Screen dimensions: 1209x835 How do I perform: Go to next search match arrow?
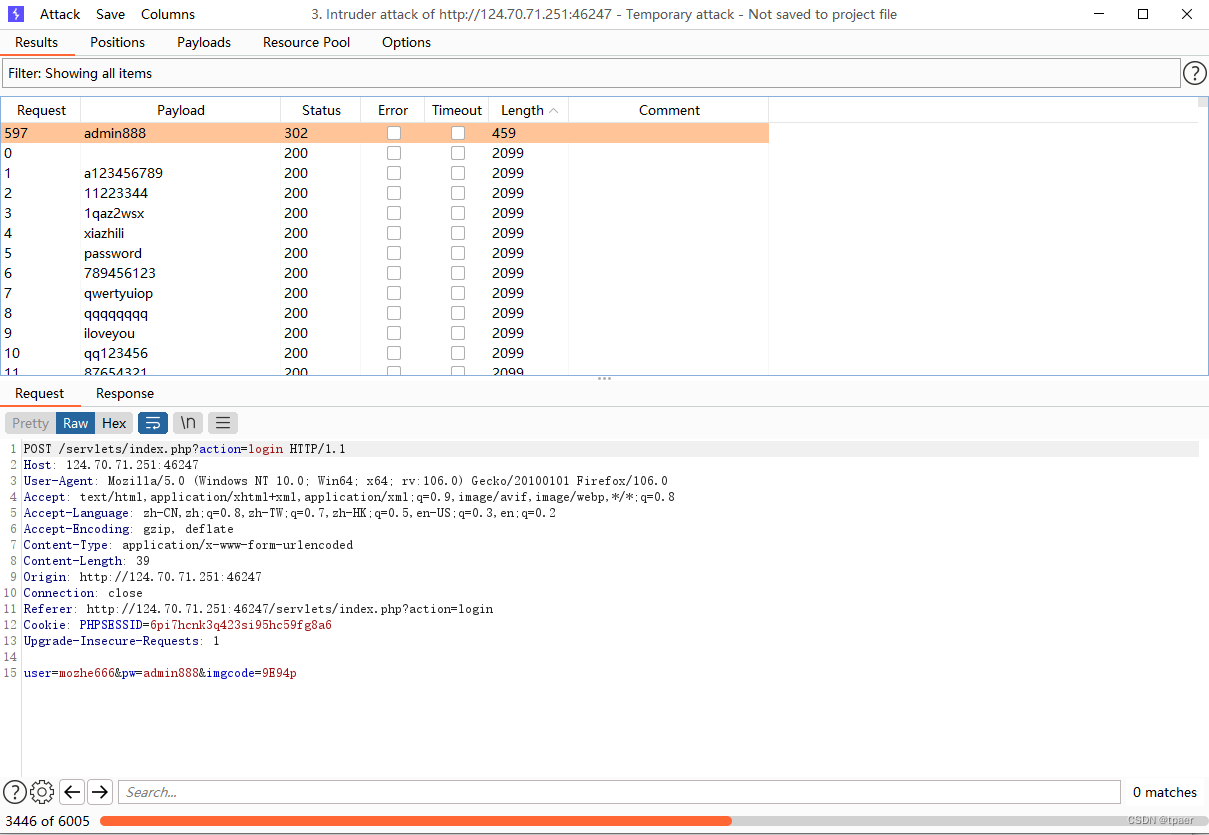tap(100, 792)
